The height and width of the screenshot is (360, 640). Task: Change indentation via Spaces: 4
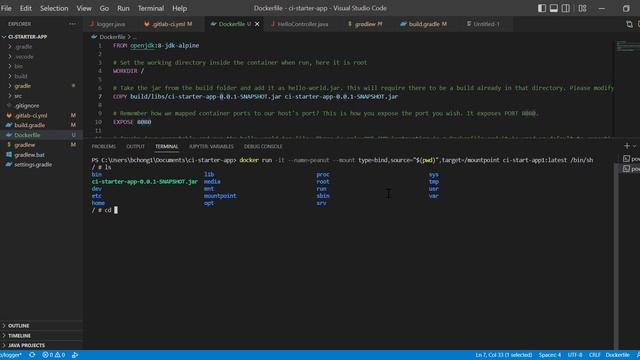(x=549, y=355)
